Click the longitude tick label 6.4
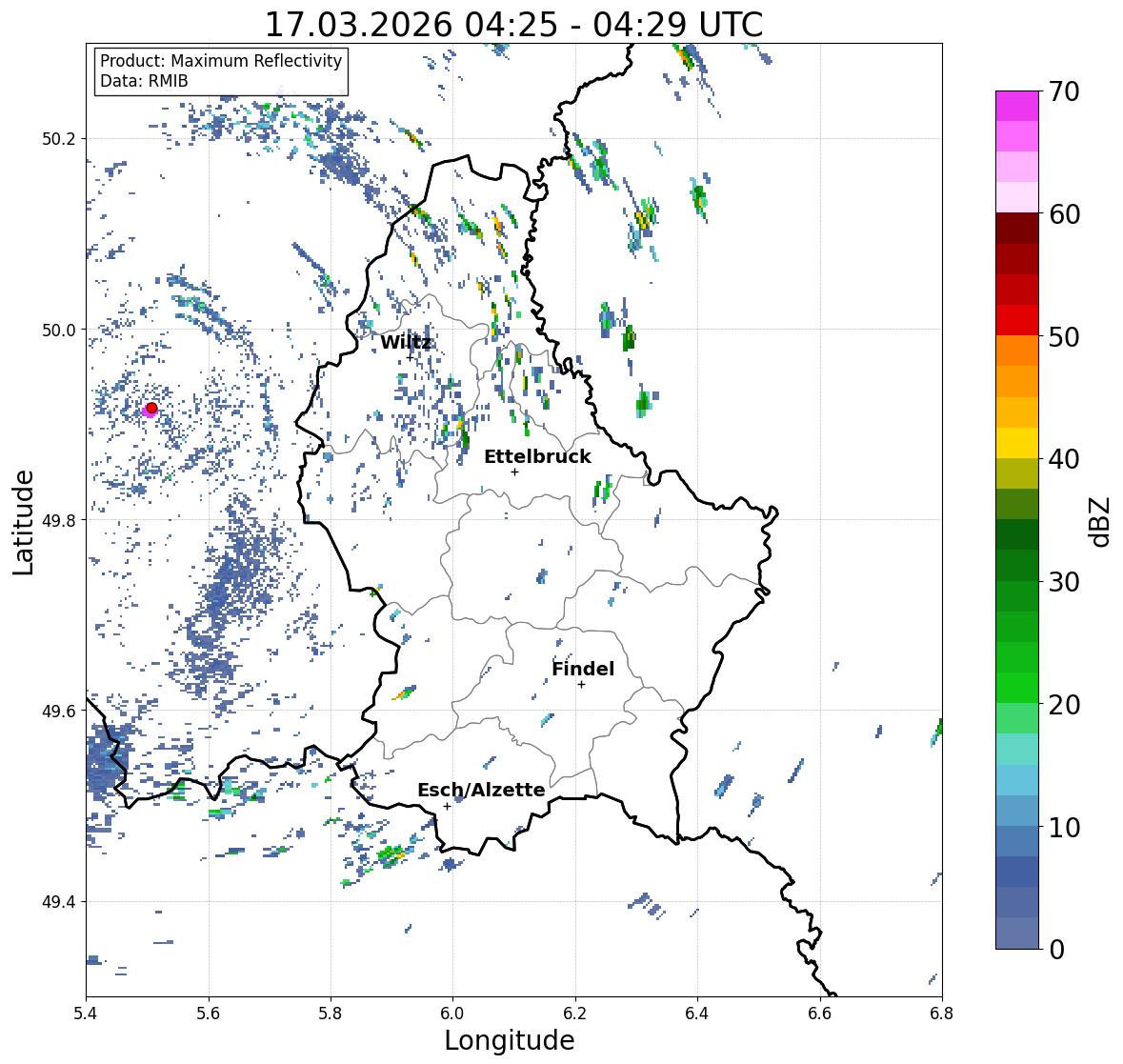 (x=697, y=1014)
